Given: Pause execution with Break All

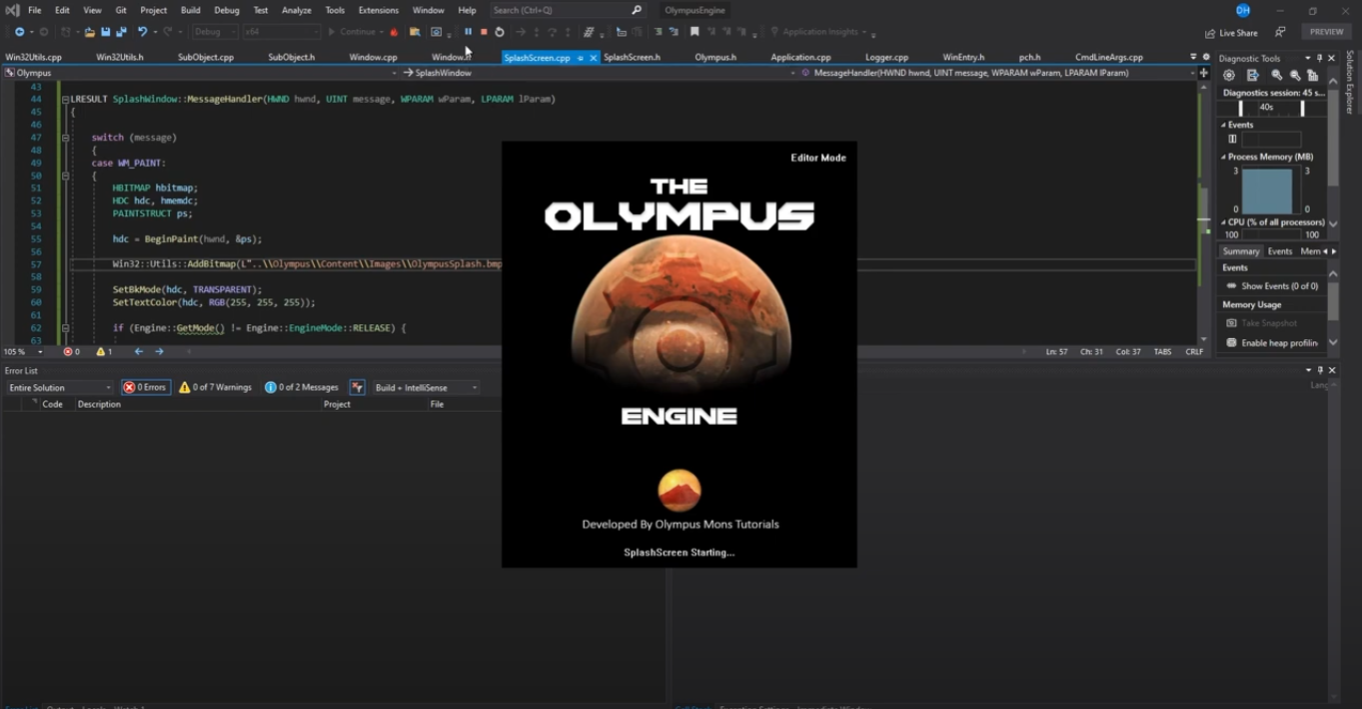Looking at the screenshot, I should pyautogui.click(x=468, y=31).
